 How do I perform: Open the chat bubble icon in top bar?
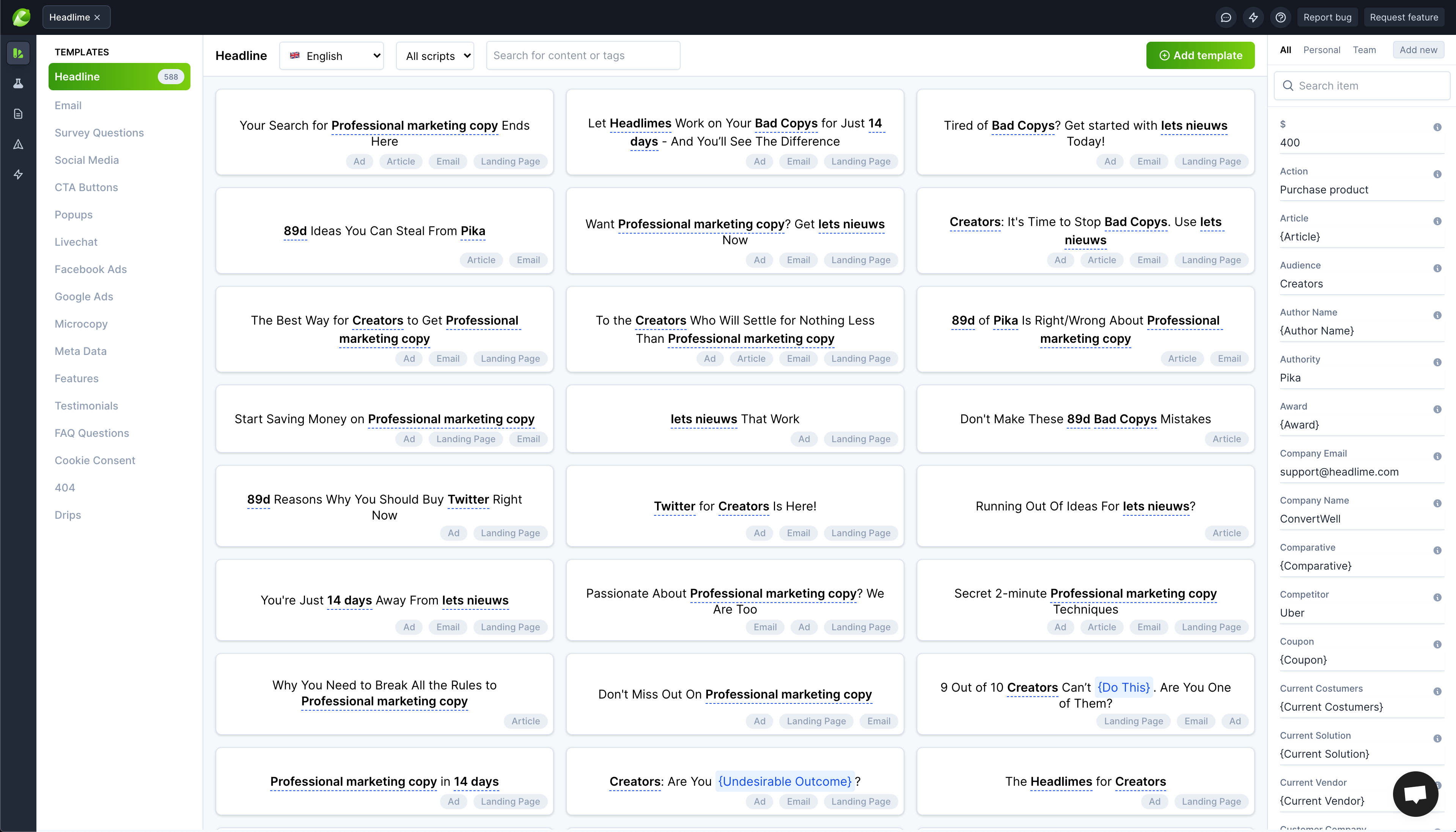1226,17
